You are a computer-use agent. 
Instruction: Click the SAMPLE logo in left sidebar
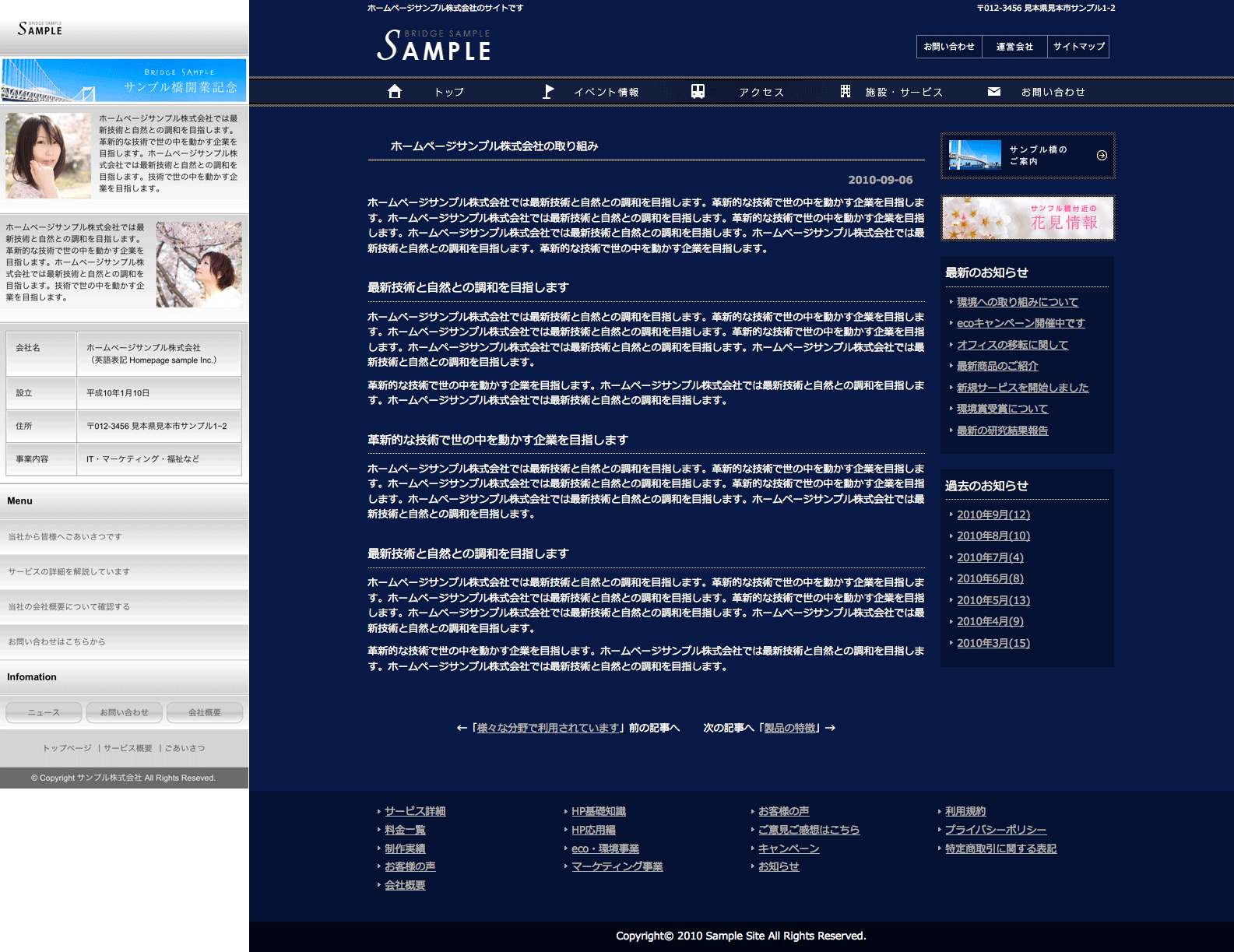pyautogui.click(x=40, y=29)
